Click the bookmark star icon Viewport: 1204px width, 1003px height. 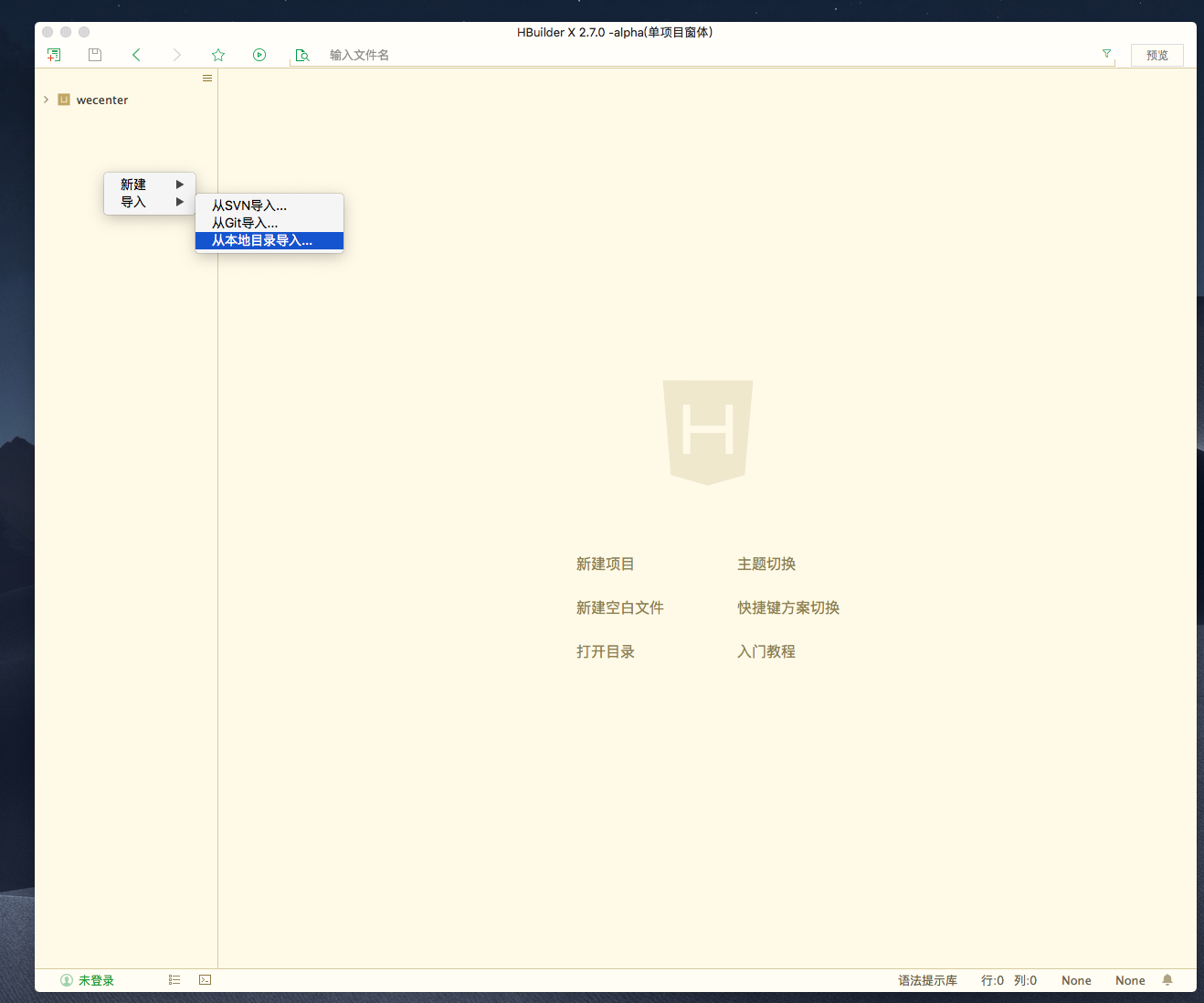point(218,55)
